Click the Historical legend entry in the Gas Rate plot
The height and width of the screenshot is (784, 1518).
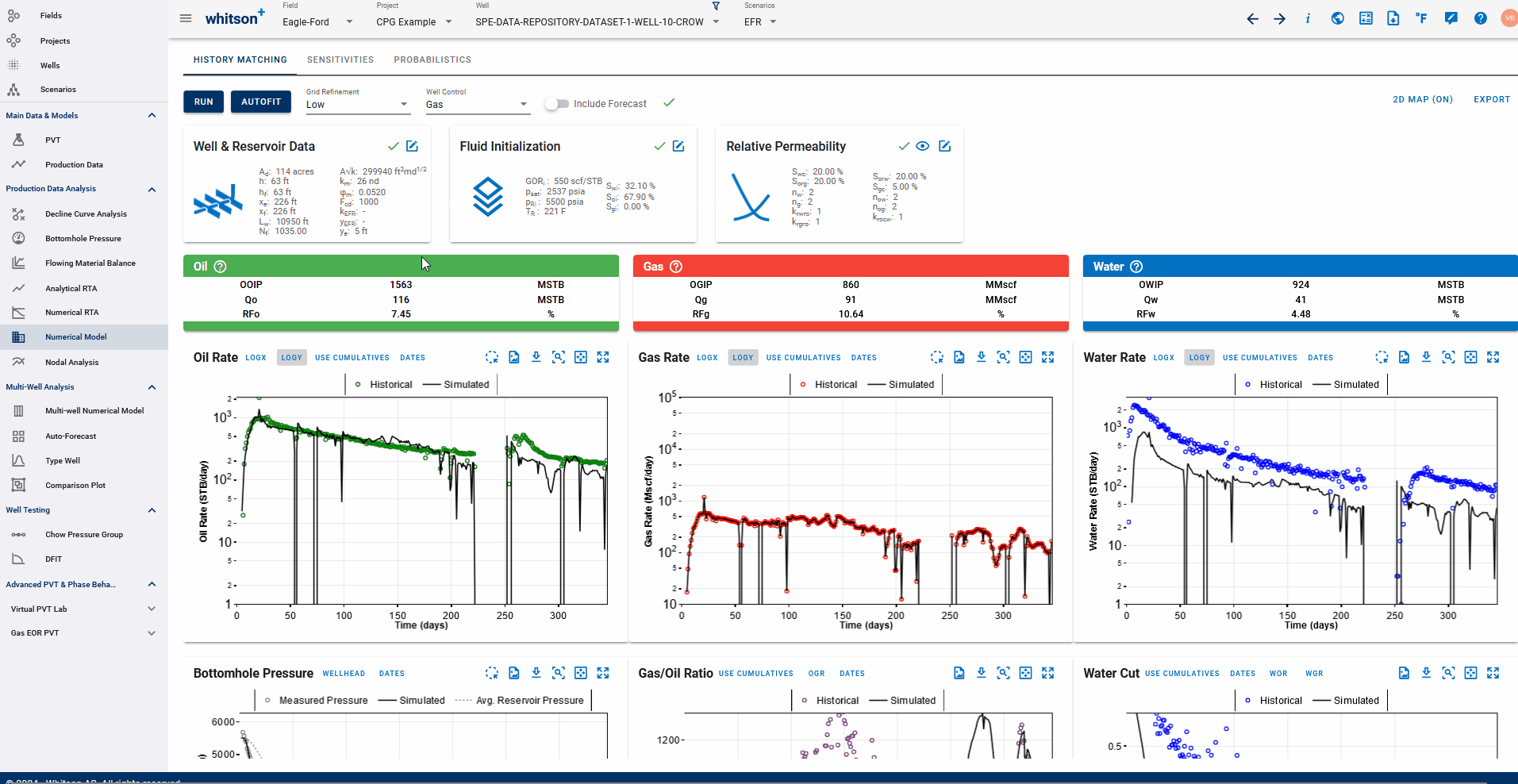pos(828,385)
